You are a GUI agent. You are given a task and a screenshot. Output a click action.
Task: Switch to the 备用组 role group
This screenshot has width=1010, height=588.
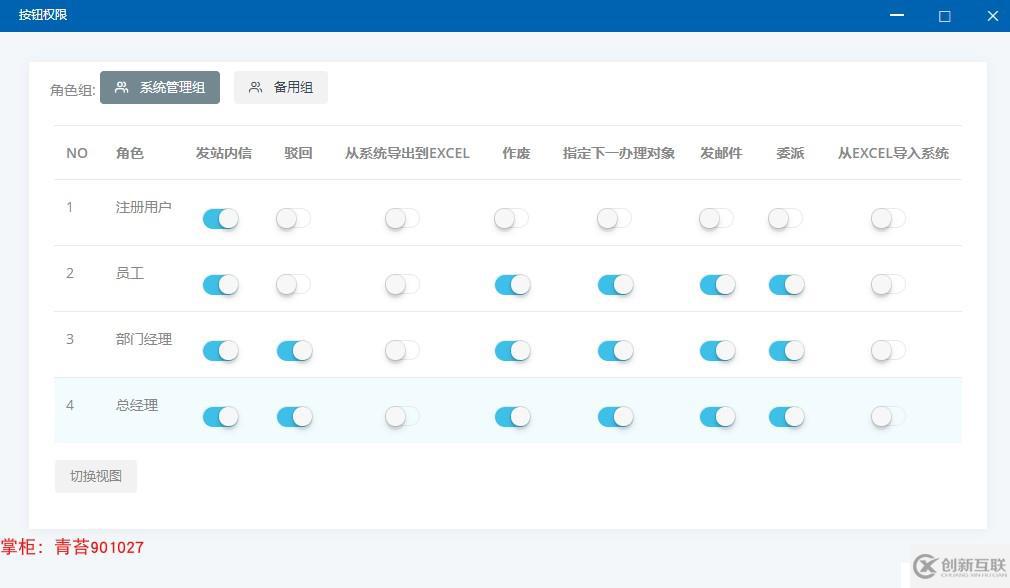click(281, 87)
